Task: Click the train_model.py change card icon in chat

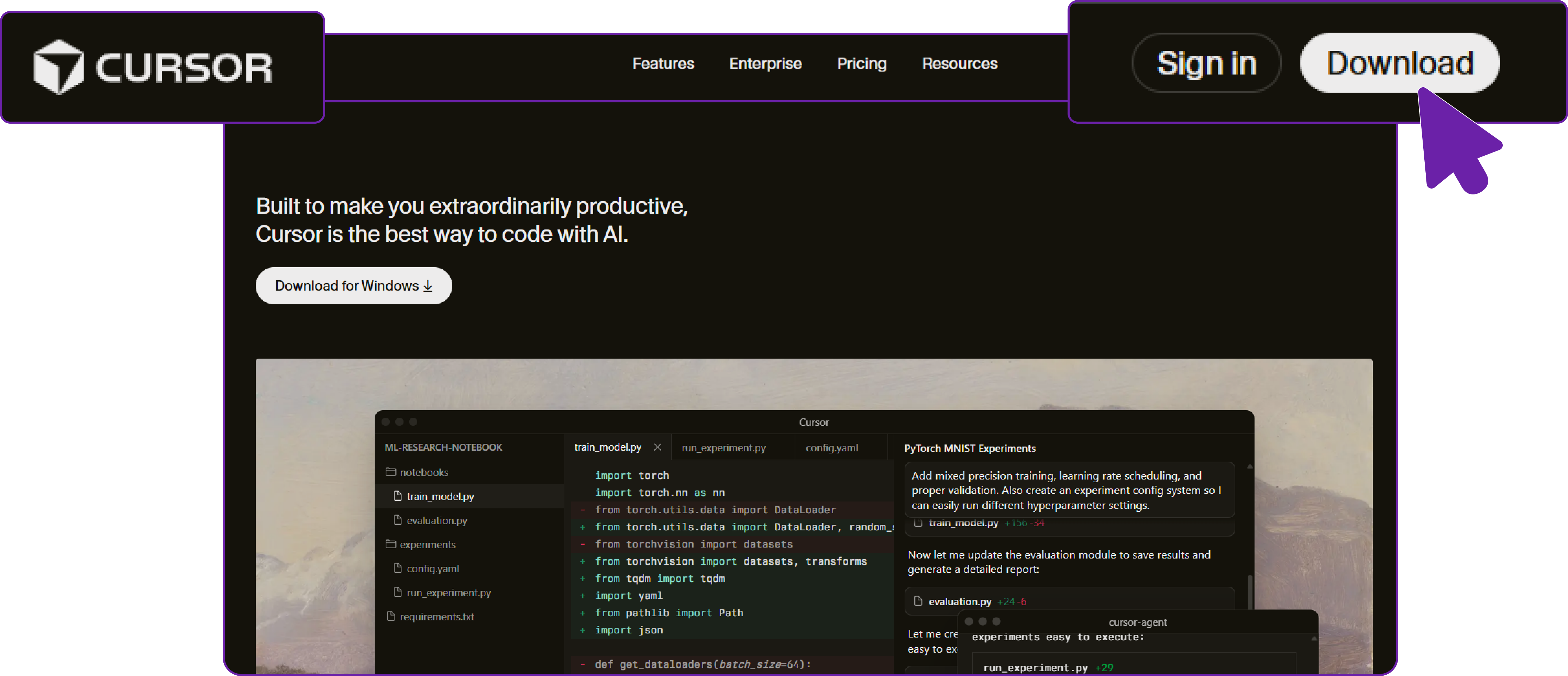Action: pos(918,523)
